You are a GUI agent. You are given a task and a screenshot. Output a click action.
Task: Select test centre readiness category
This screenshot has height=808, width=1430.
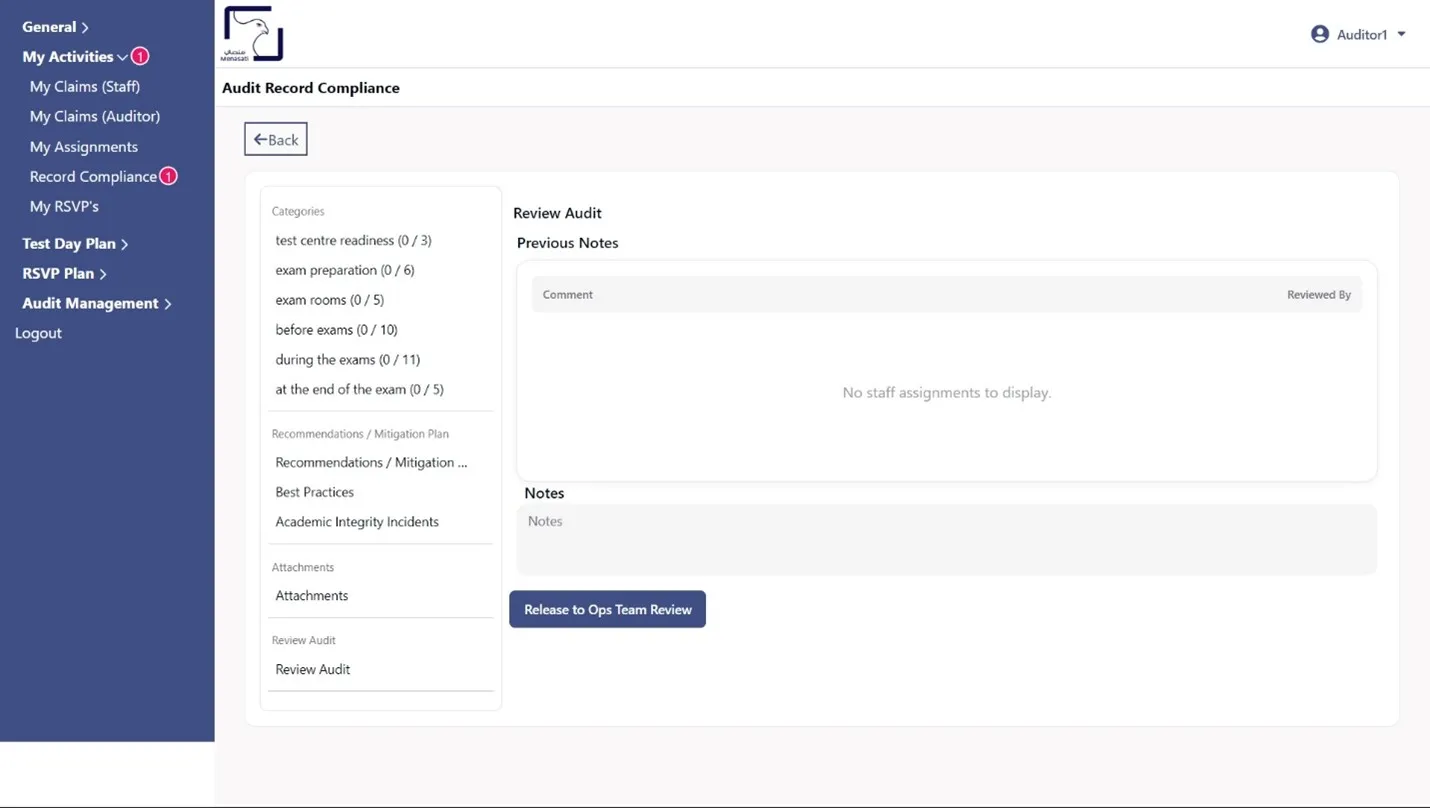[353, 241]
